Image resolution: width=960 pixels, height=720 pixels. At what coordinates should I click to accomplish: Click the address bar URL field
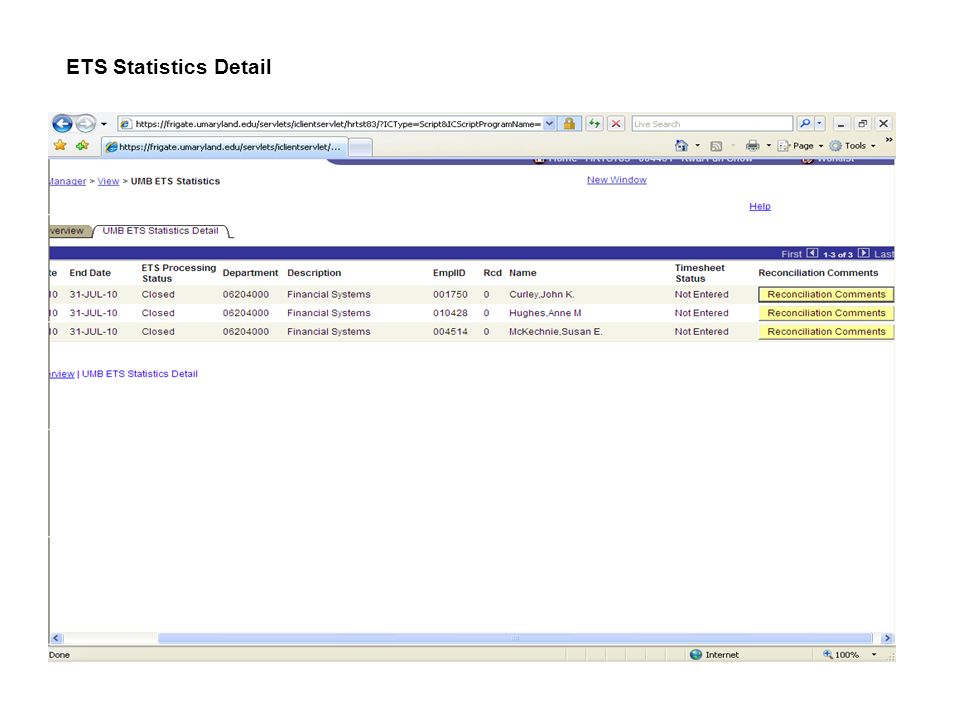tap(337, 124)
